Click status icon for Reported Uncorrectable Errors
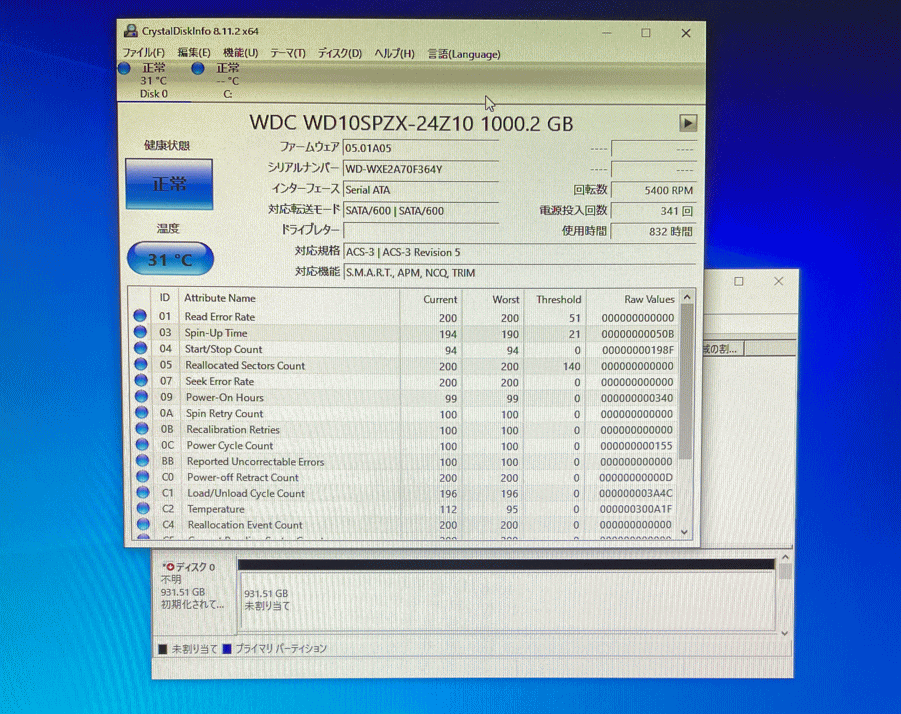This screenshot has width=901, height=714. pos(143,460)
